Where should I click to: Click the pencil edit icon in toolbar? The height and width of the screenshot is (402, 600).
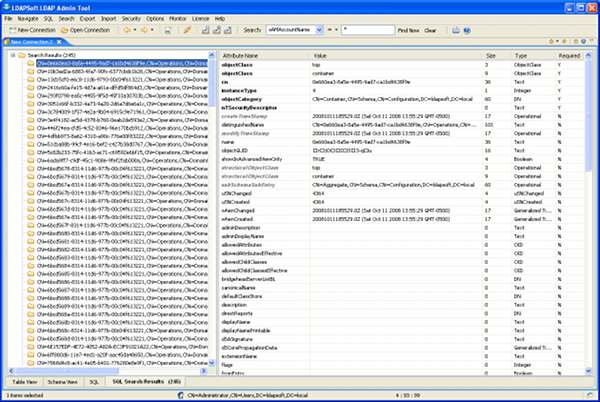(187, 30)
